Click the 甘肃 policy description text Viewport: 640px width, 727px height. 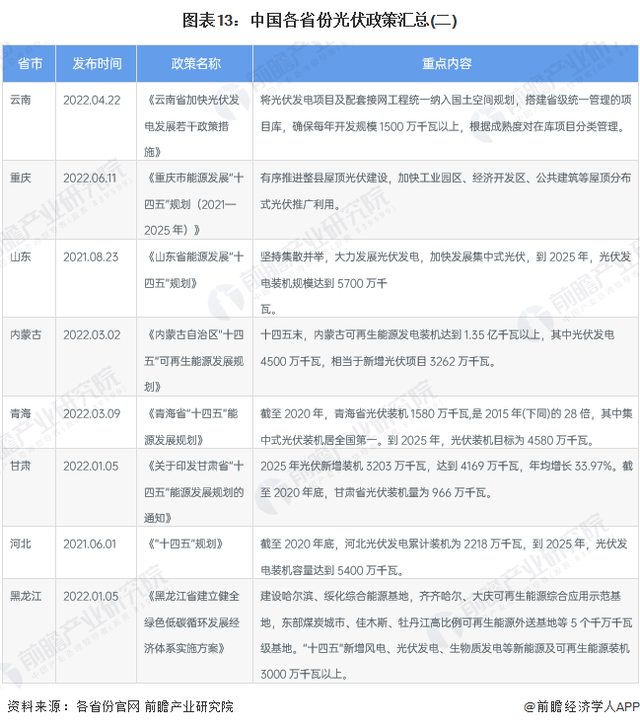(445, 478)
